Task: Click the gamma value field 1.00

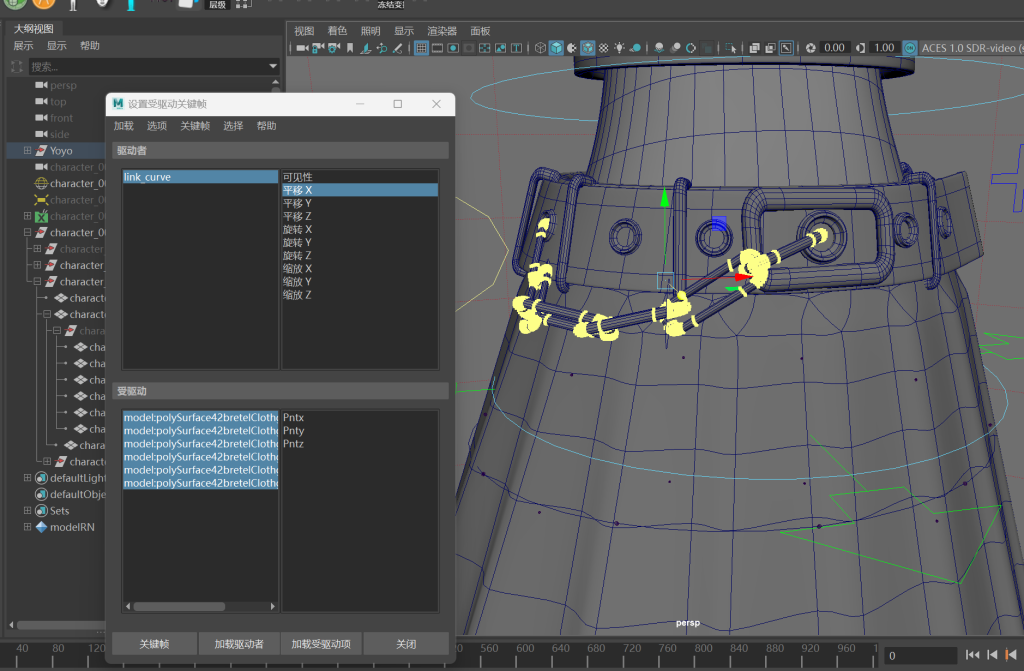Action: [884, 48]
